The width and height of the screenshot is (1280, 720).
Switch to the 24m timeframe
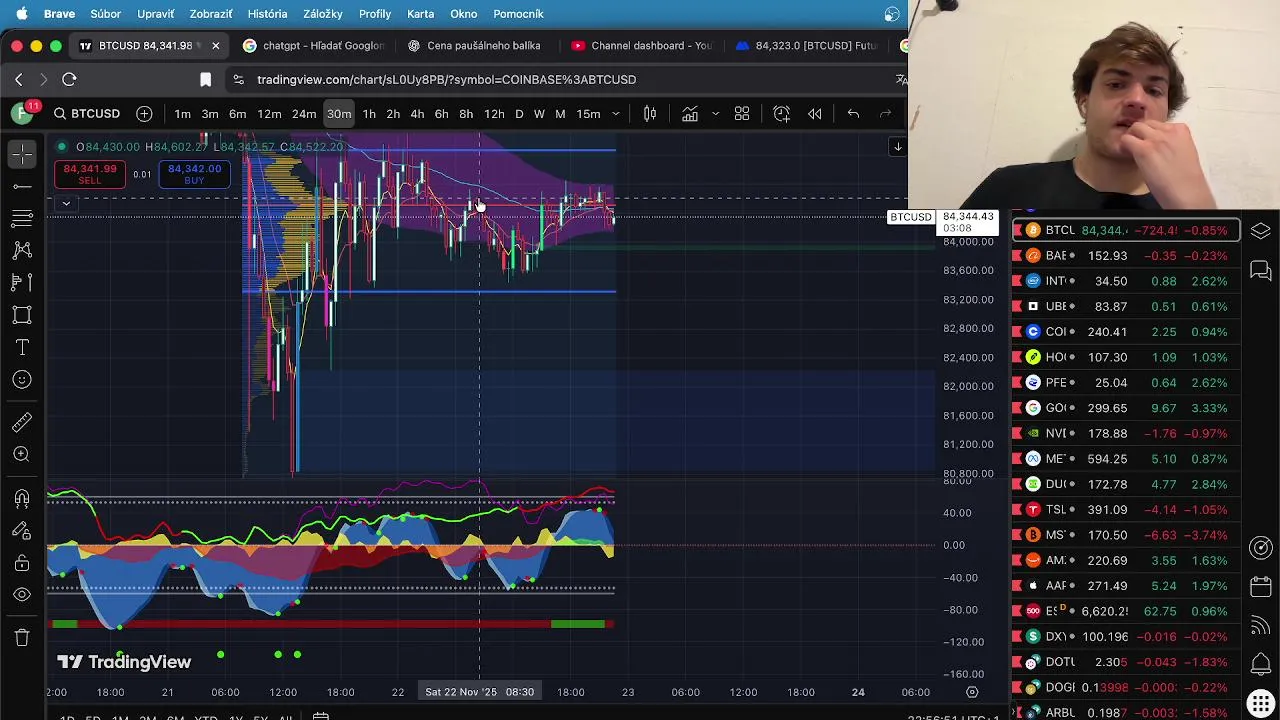point(304,114)
